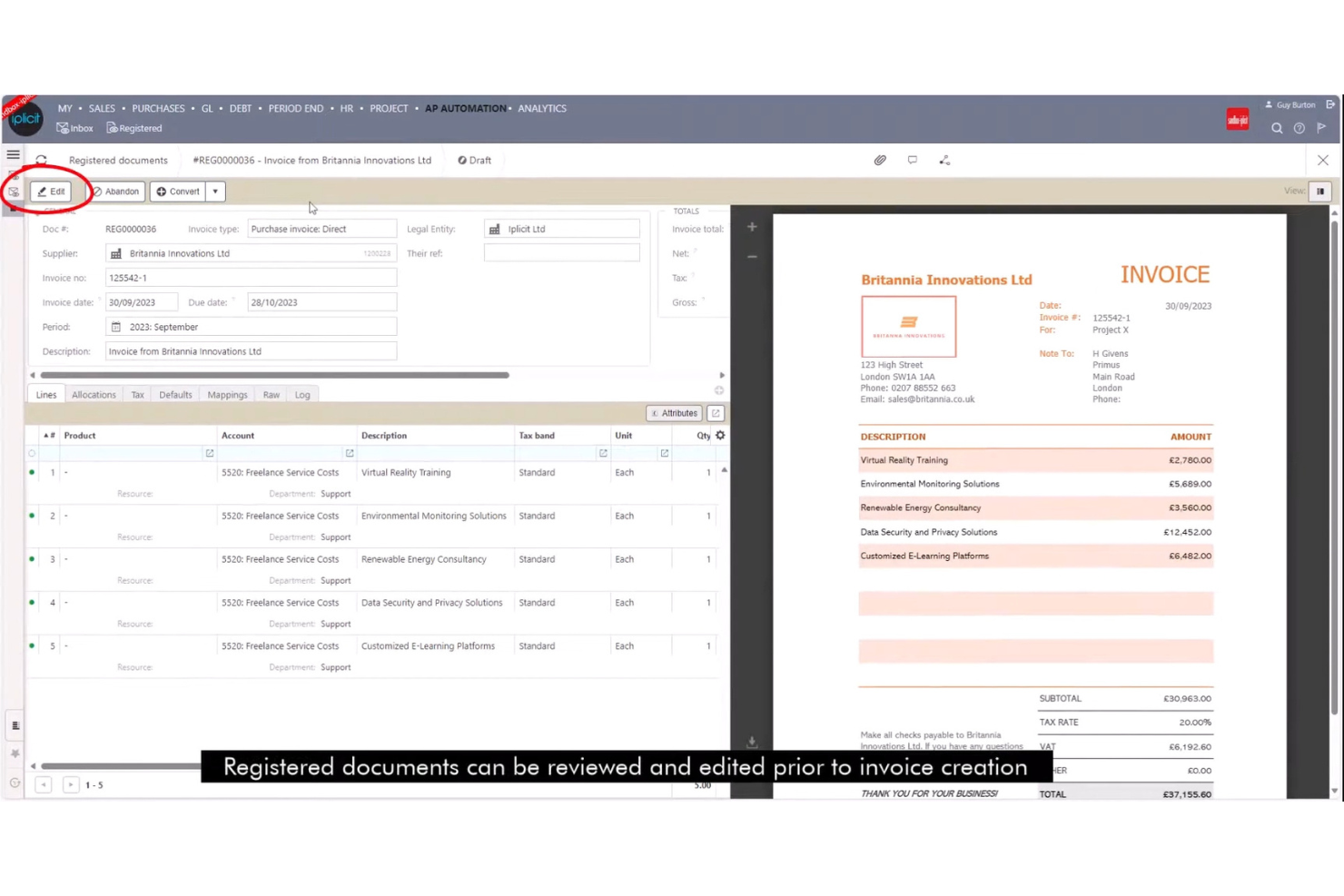
Task: Select line 3 status dot
Action: pos(32,559)
